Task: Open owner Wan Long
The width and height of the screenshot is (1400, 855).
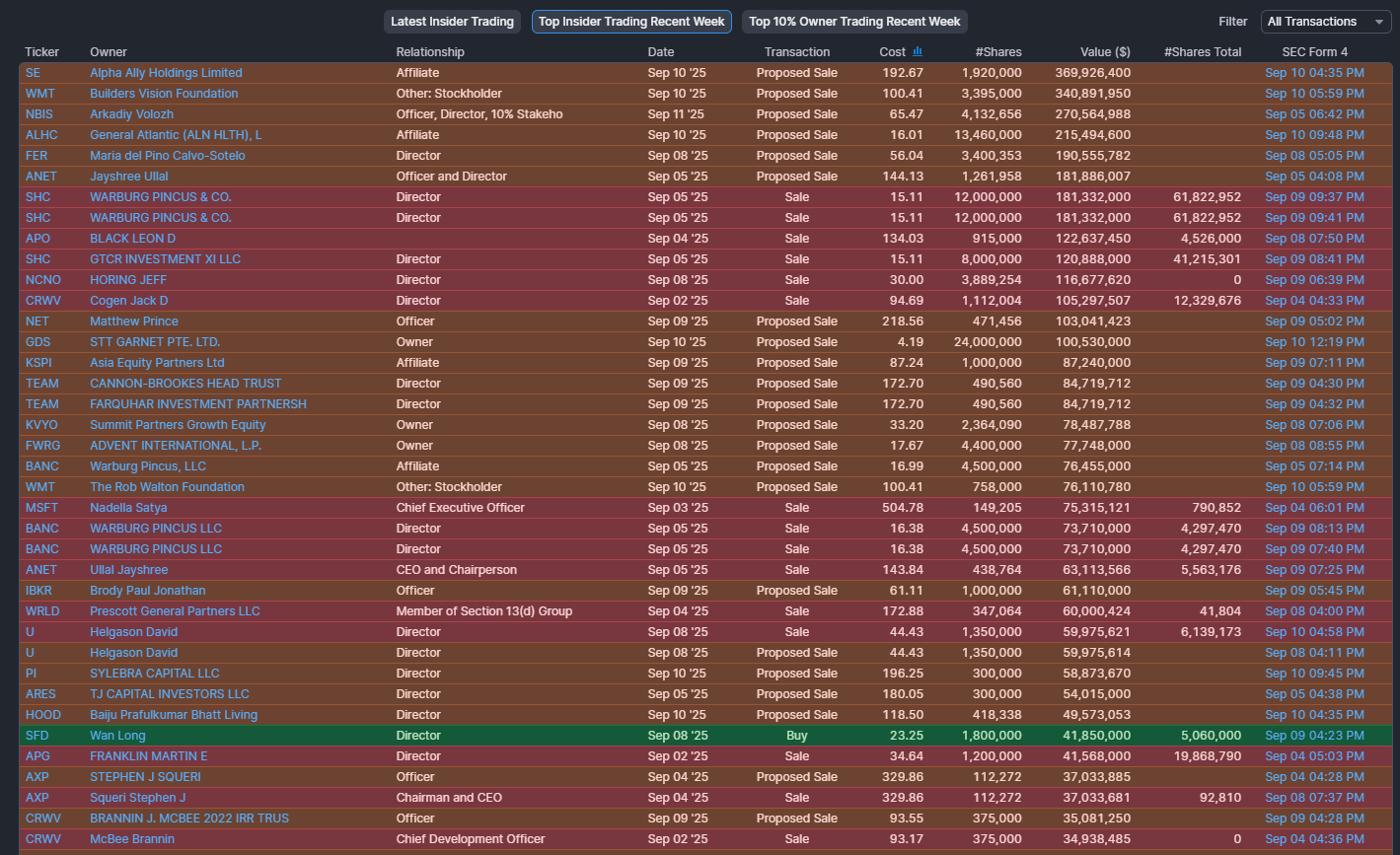Action: coord(117,736)
